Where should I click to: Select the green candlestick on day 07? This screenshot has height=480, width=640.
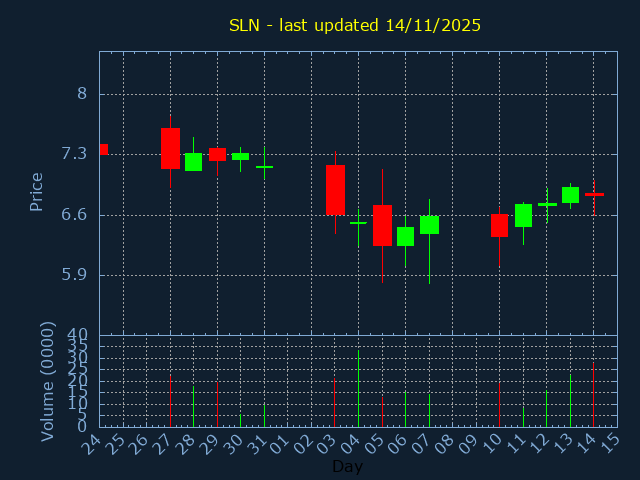(x=429, y=225)
